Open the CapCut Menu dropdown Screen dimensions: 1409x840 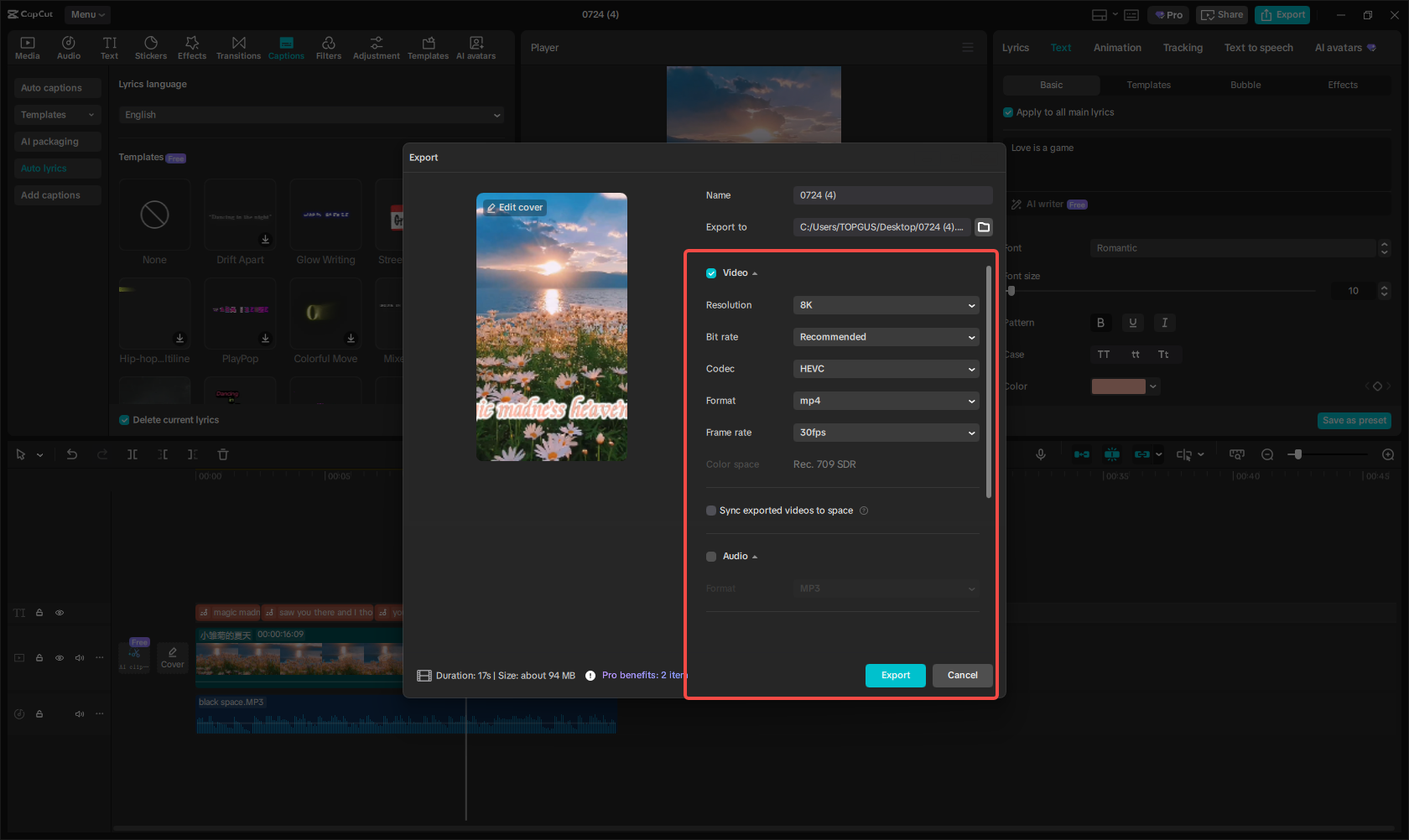coord(86,14)
